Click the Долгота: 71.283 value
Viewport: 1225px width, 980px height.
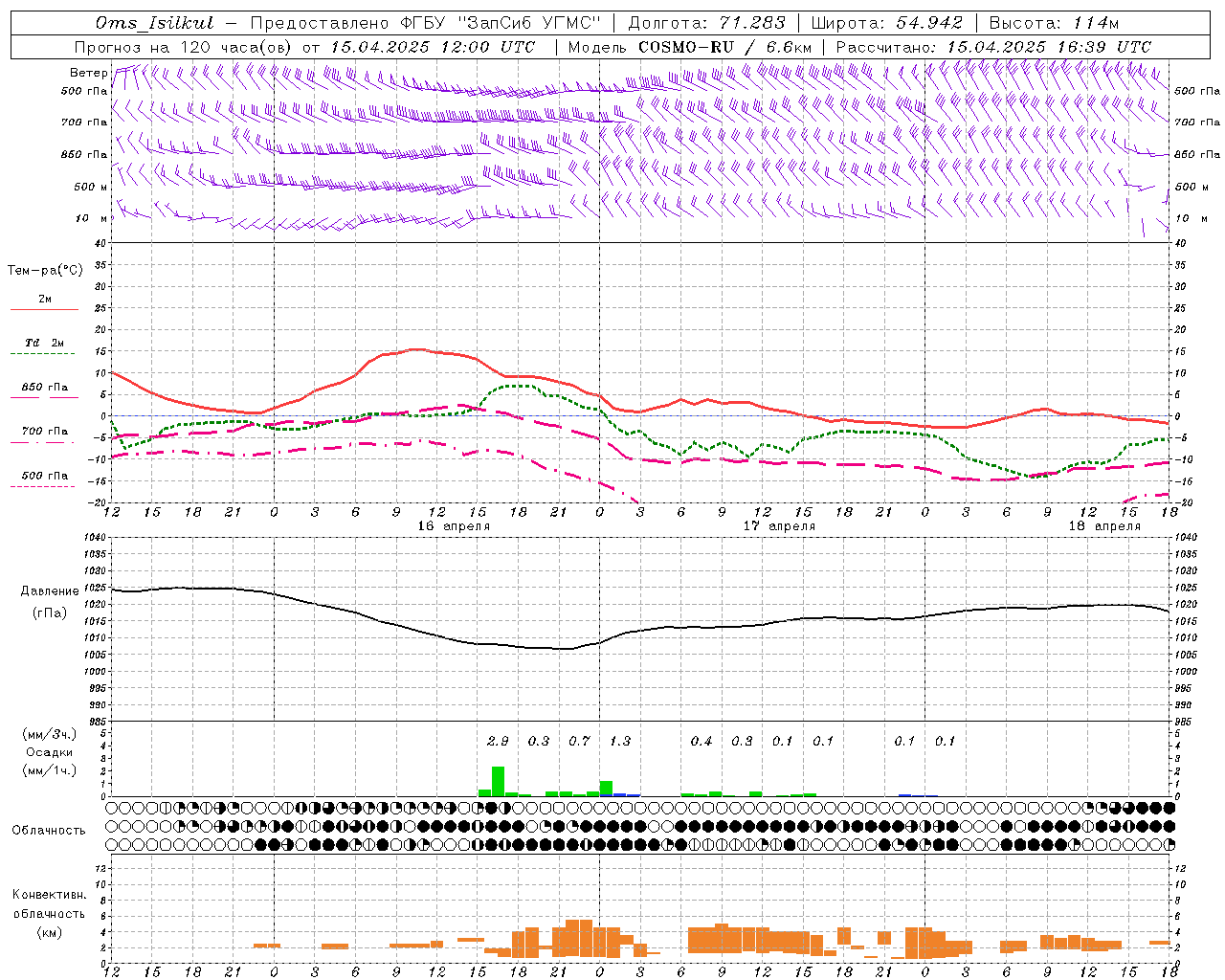point(706,23)
